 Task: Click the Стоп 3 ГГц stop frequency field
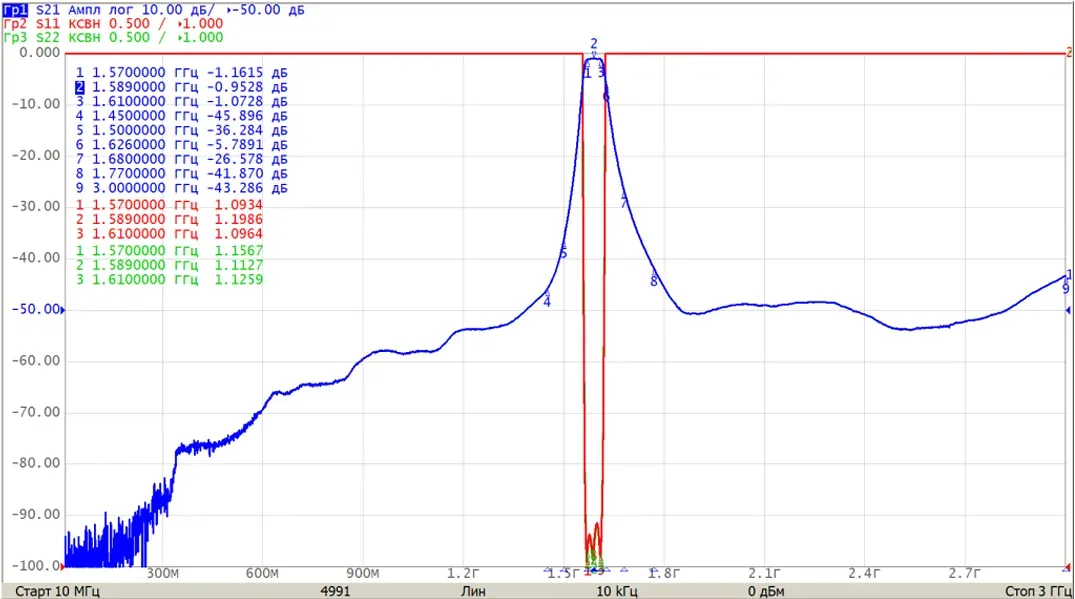(x=1038, y=591)
